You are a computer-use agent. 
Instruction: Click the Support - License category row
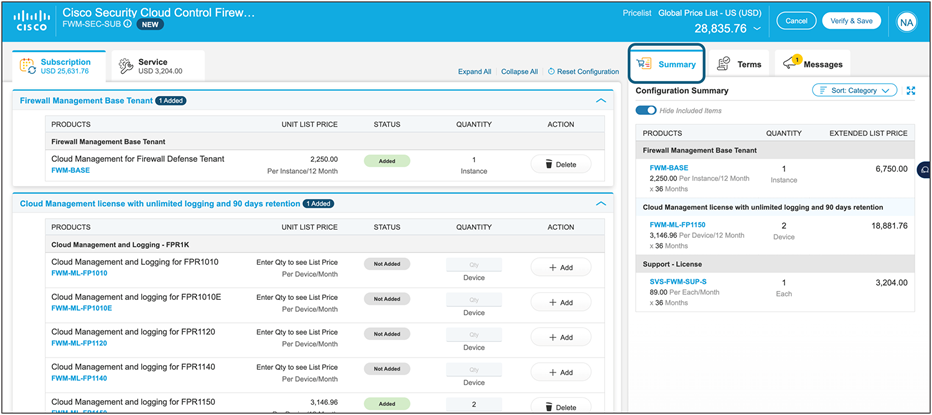click(775, 264)
